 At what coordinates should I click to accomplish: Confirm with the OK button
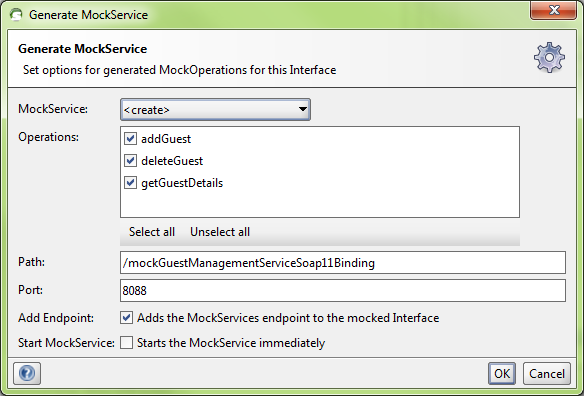tap(502, 373)
